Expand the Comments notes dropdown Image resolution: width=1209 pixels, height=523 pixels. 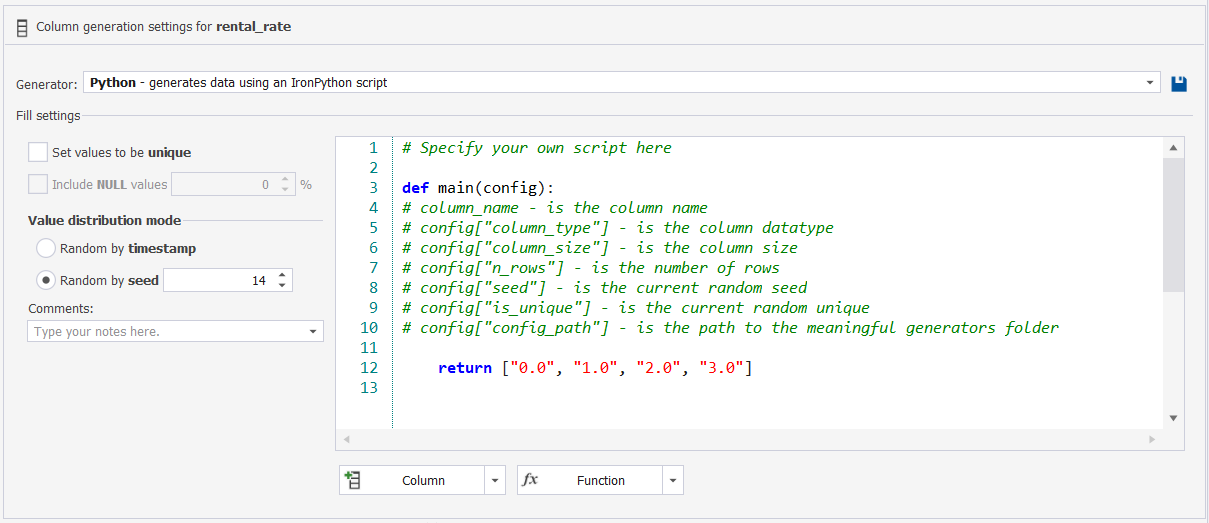click(313, 331)
